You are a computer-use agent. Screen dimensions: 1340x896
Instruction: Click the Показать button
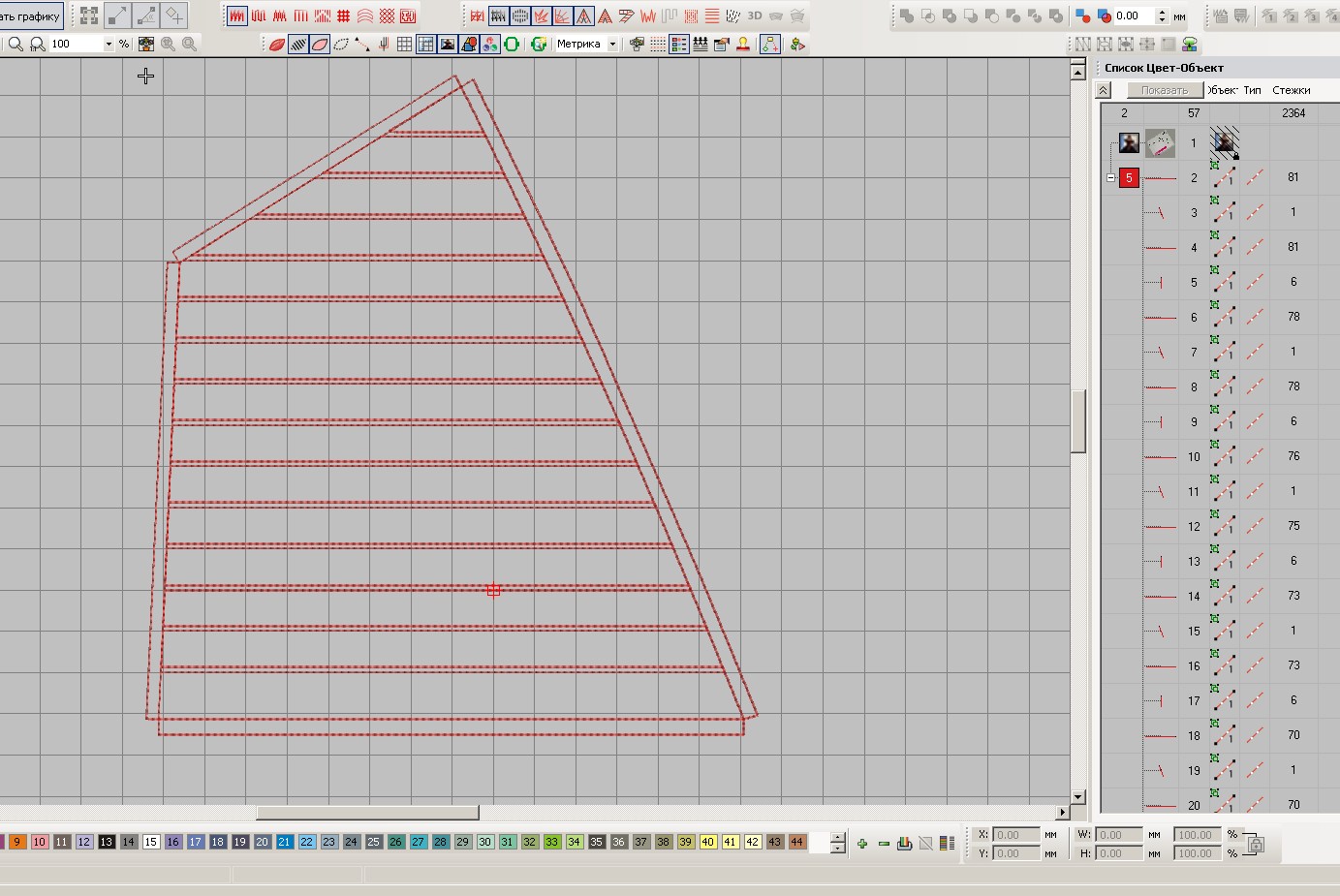click(x=1165, y=90)
